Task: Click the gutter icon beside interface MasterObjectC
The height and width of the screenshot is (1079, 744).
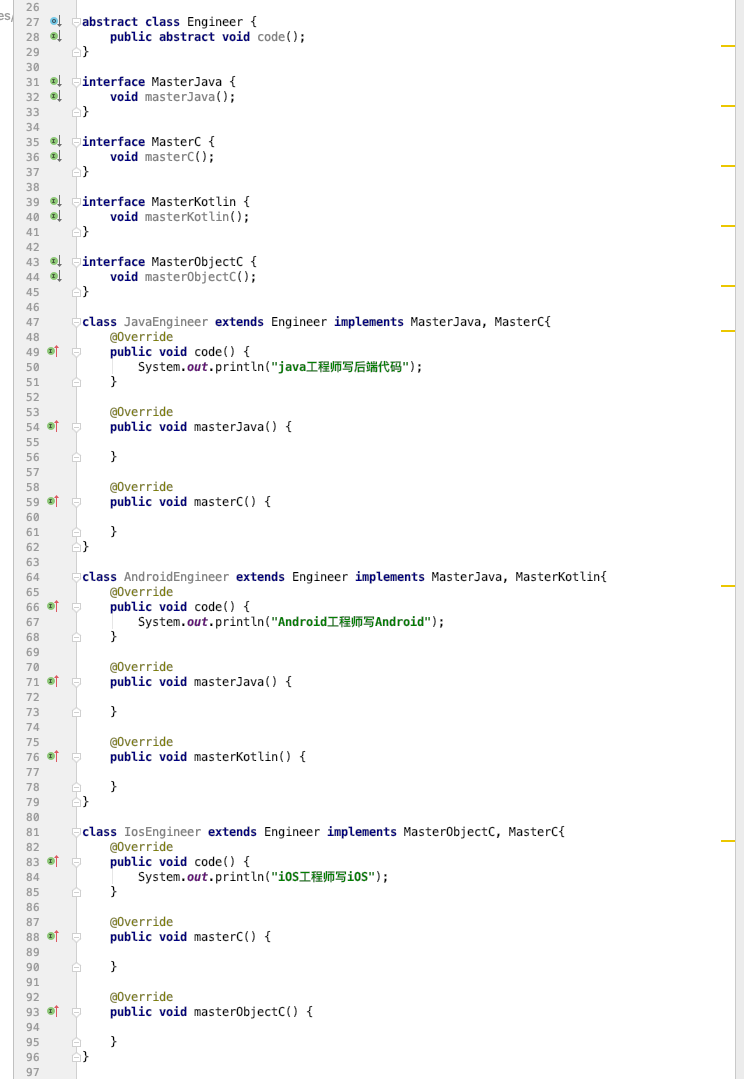Action: 55,261
